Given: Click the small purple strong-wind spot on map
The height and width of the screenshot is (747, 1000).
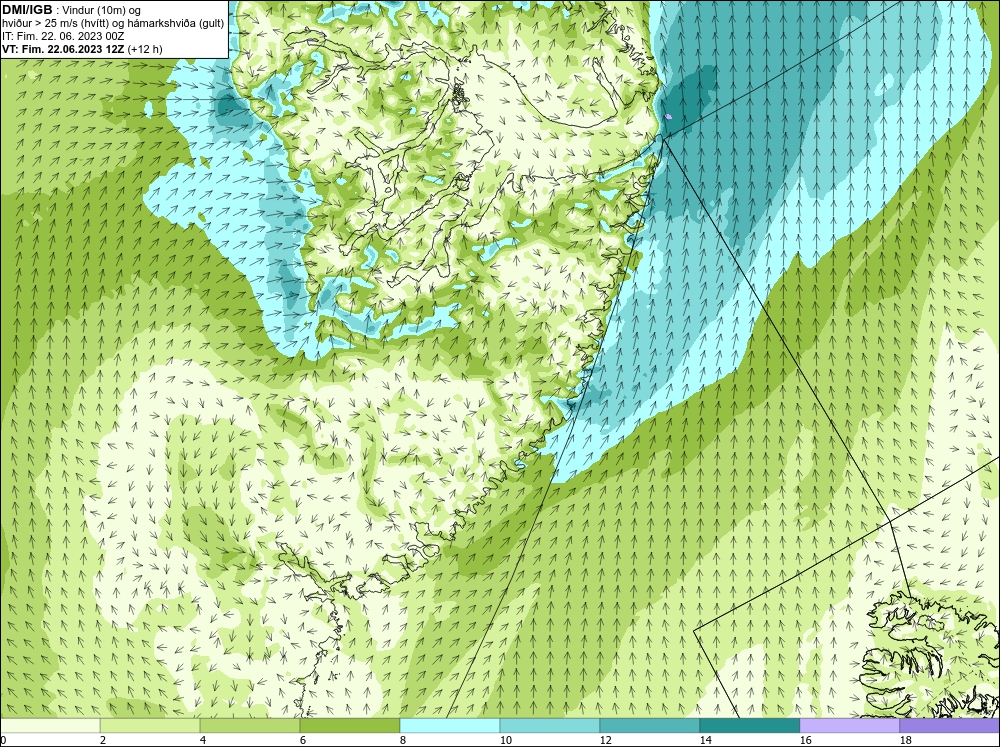Looking at the screenshot, I should click(668, 117).
